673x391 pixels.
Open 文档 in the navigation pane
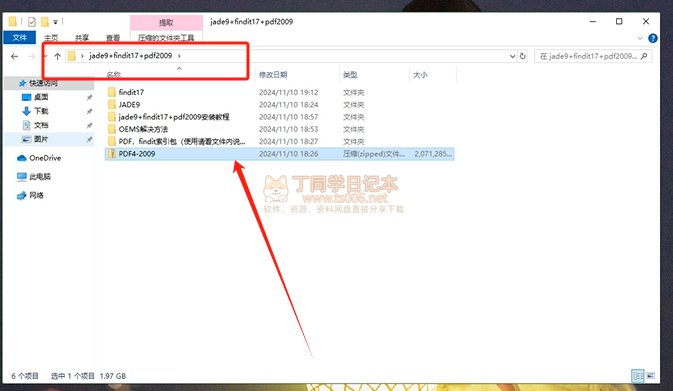[x=41, y=125]
